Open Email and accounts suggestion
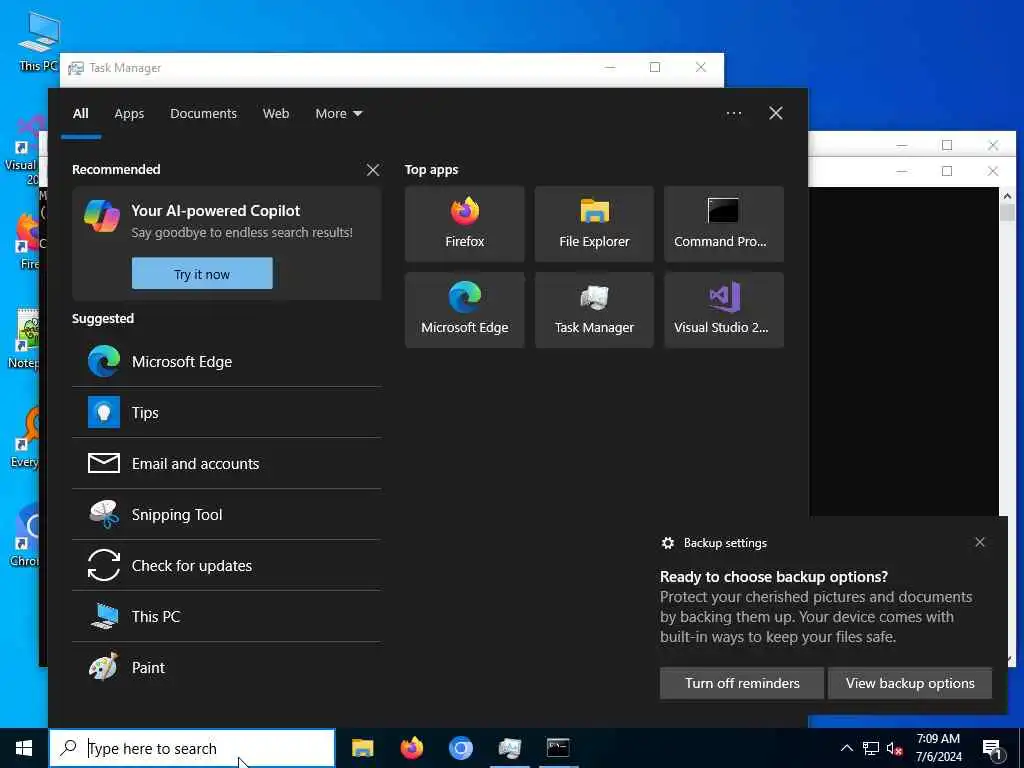1024x768 pixels. [x=227, y=464]
